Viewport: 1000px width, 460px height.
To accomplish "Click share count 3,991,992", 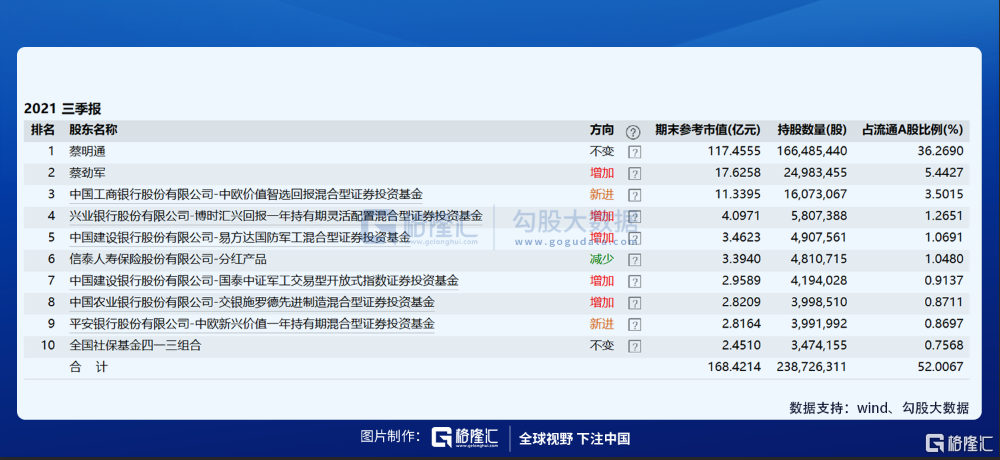I will click(x=818, y=324).
